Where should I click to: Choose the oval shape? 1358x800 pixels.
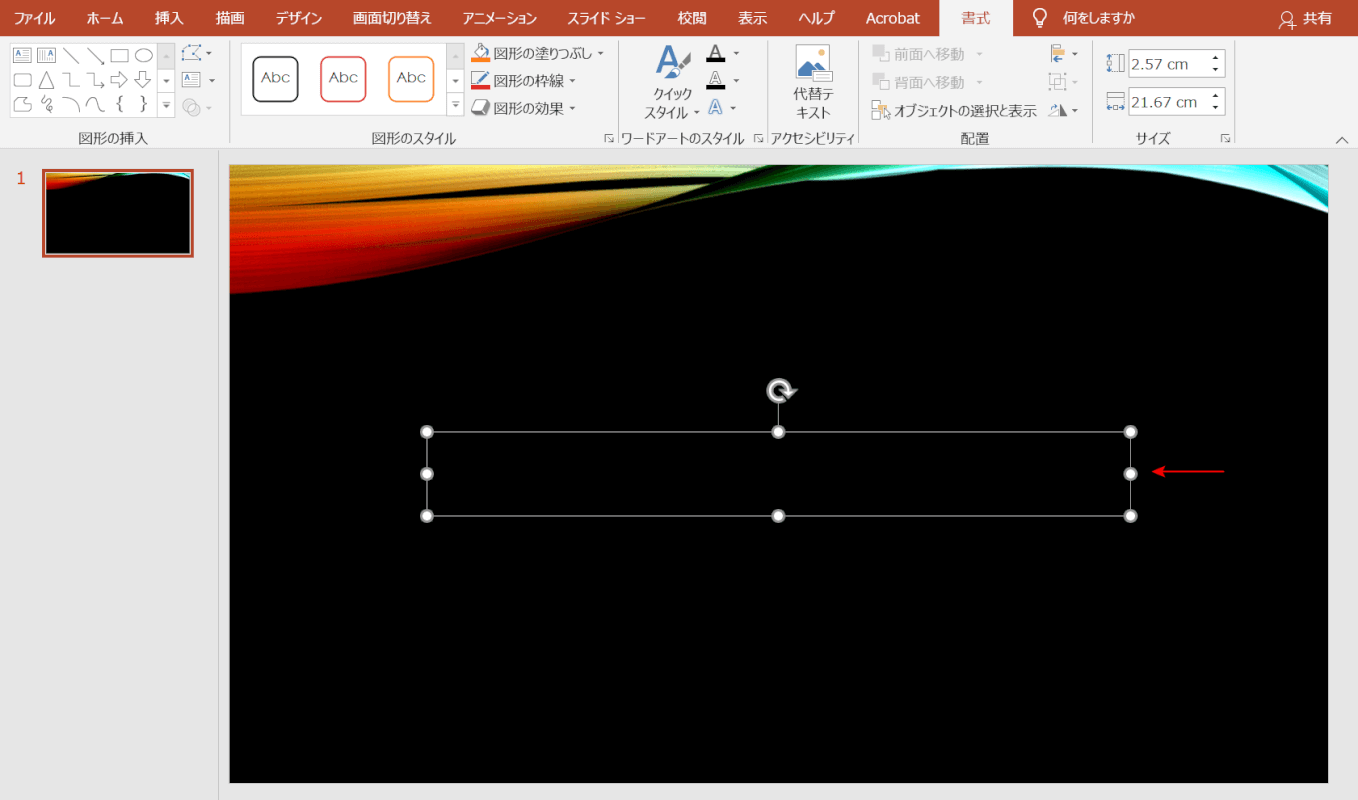[x=143, y=56]
